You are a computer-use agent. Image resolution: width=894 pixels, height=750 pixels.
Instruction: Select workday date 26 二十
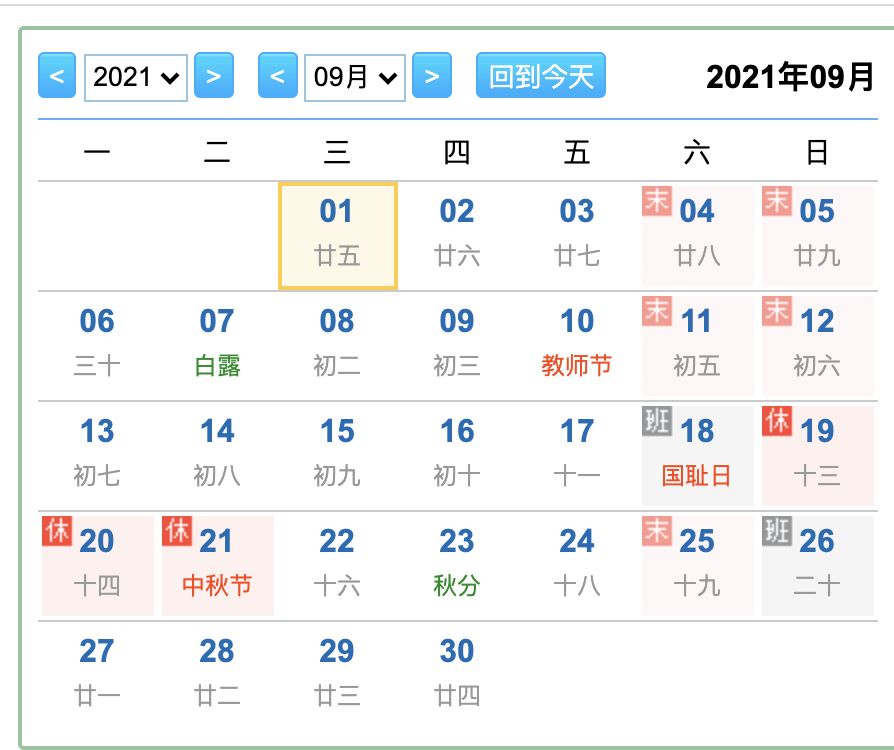[818, 566]
